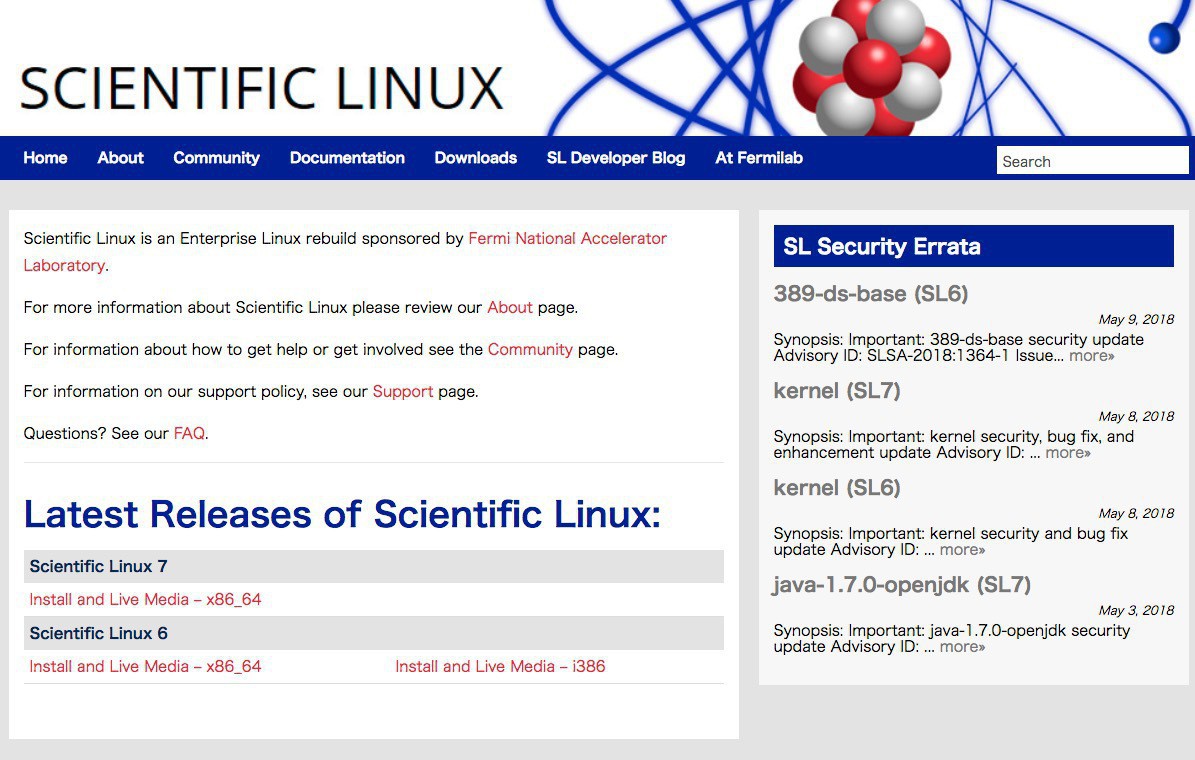This screenshot has width=1195, height=760.
Task: Open the java-1.7.0-openjdk (SL7) erratum
Action: [x=902, y=585]
